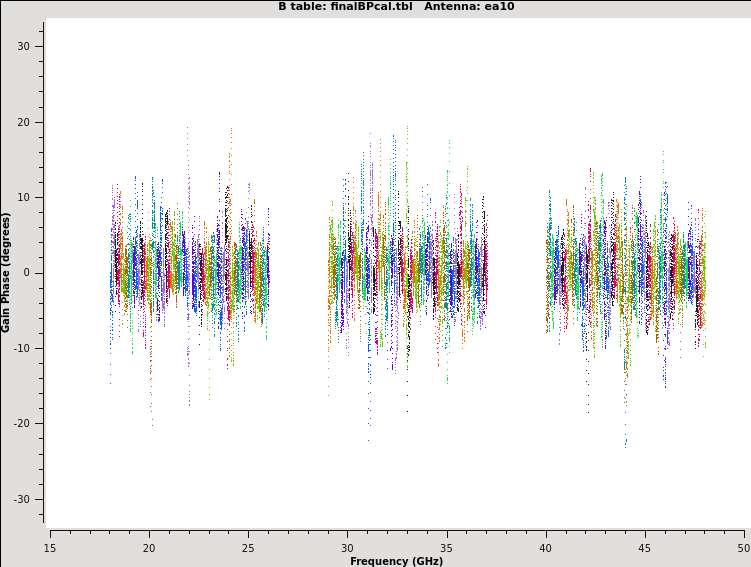Select the 20 tick on the y-axis
Screen dimensions: 751x567
[x=23, y=122]
